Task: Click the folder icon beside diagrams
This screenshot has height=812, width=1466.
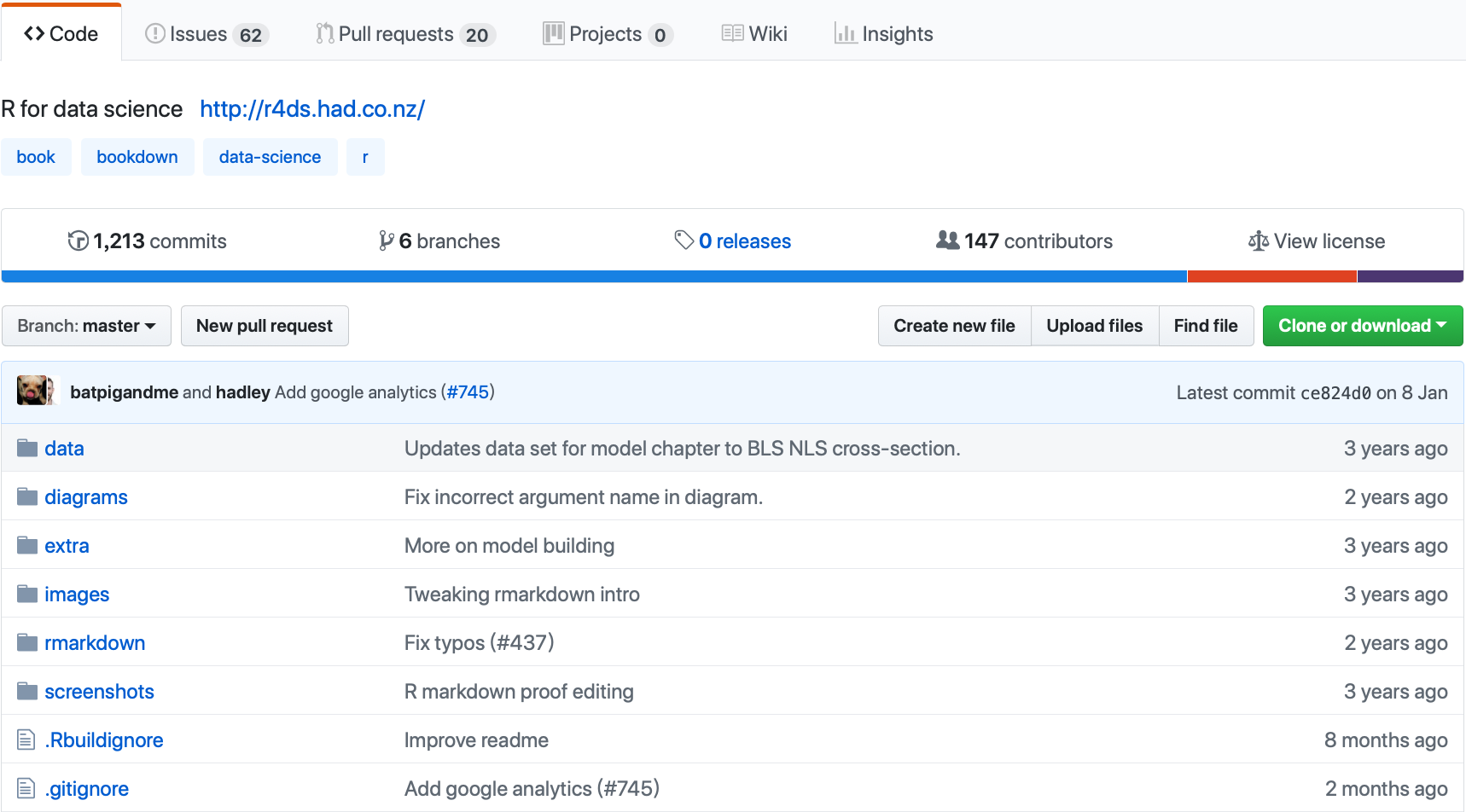Action: click(x=27, y=497)
